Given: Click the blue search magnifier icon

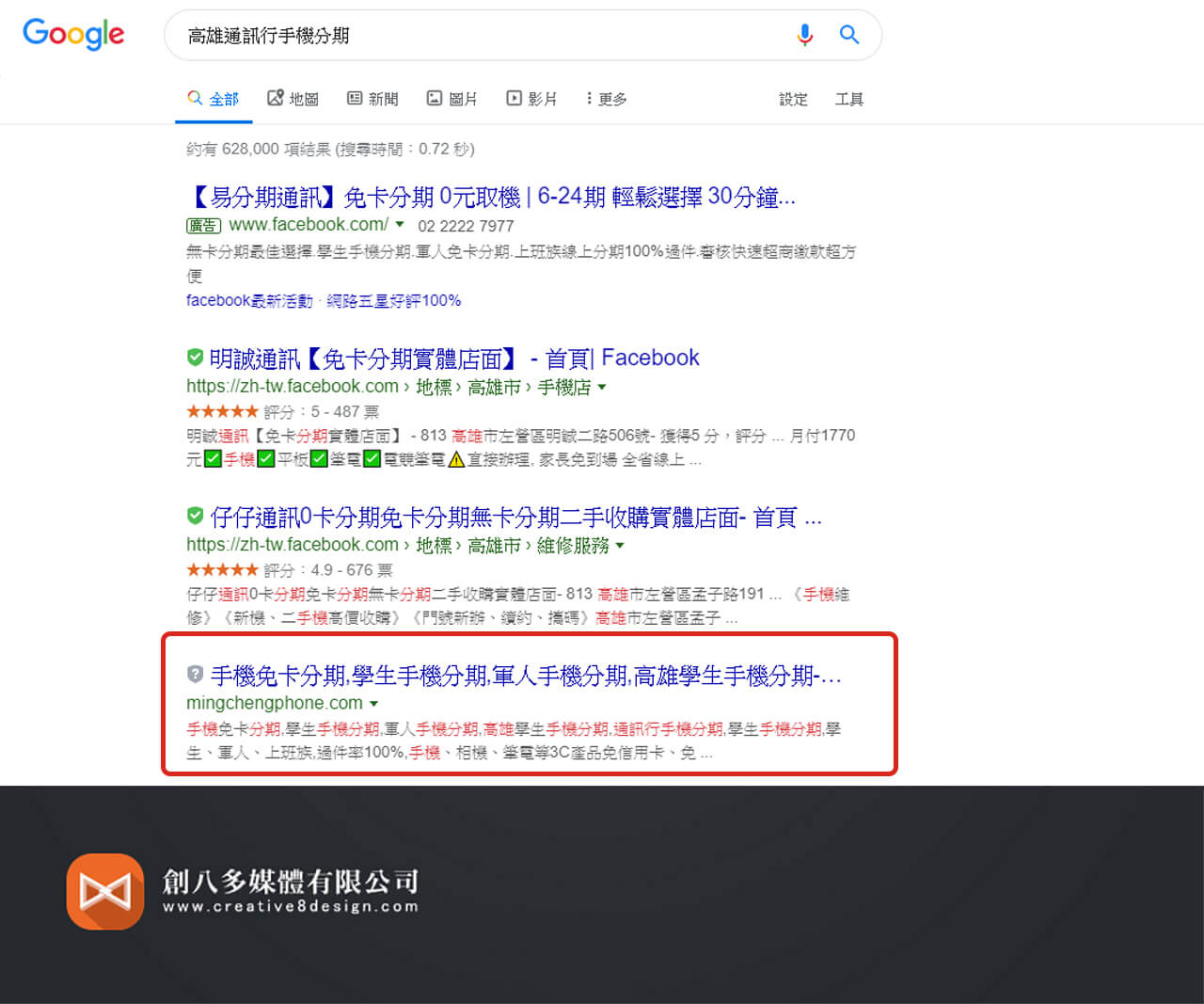Looking at the screenshot, I should point(849,35).
